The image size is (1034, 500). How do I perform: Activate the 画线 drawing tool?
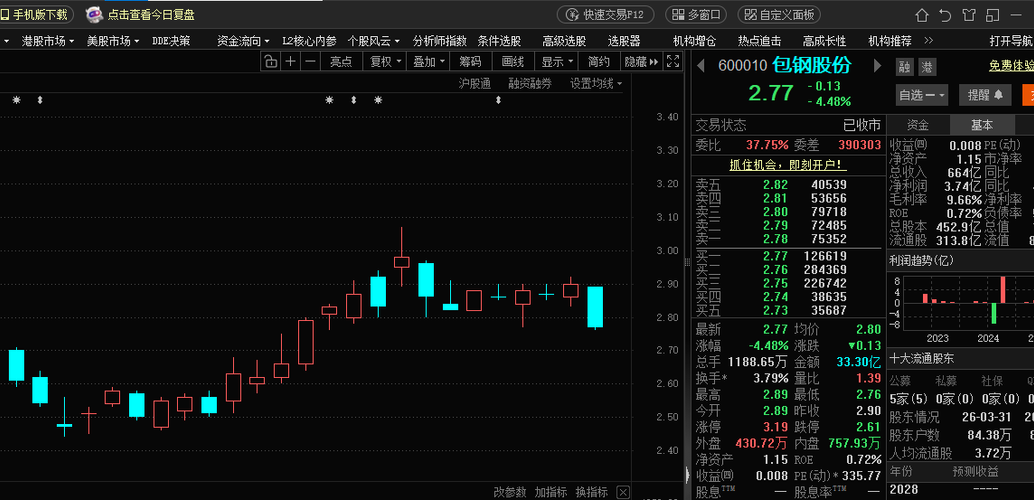tap(512, 62)
